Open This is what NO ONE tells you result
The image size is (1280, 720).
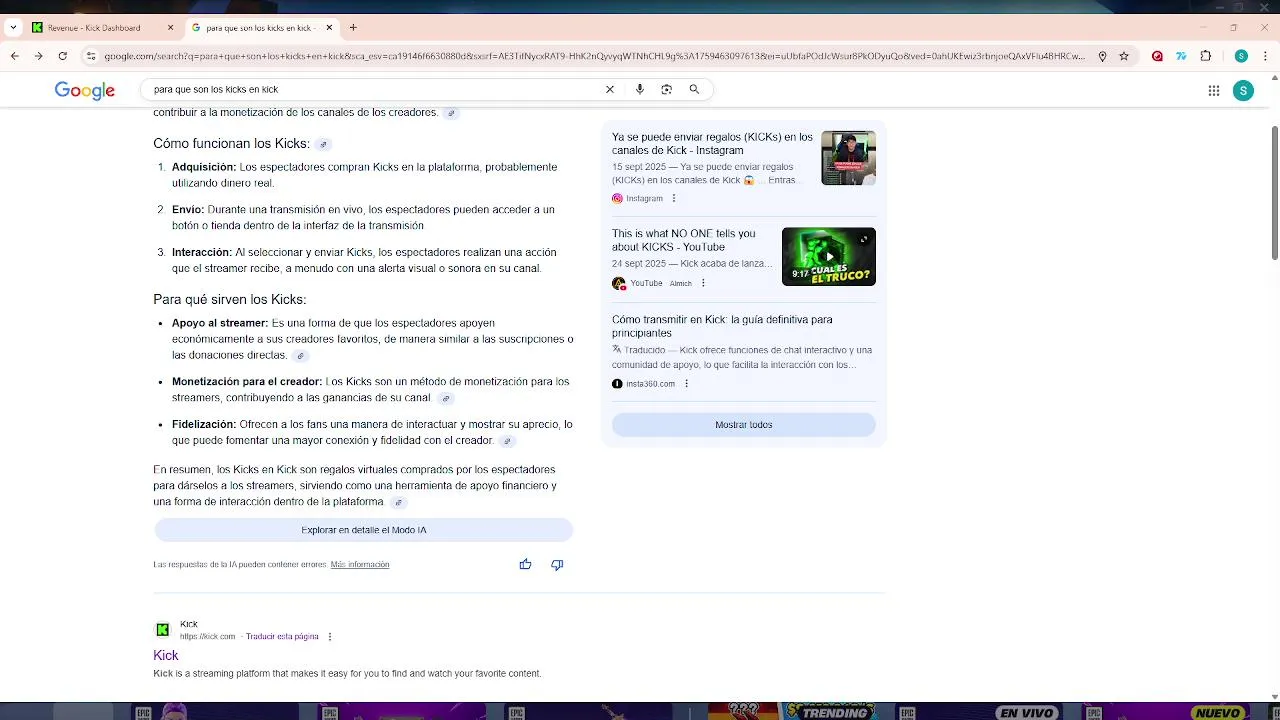[684, 240]
